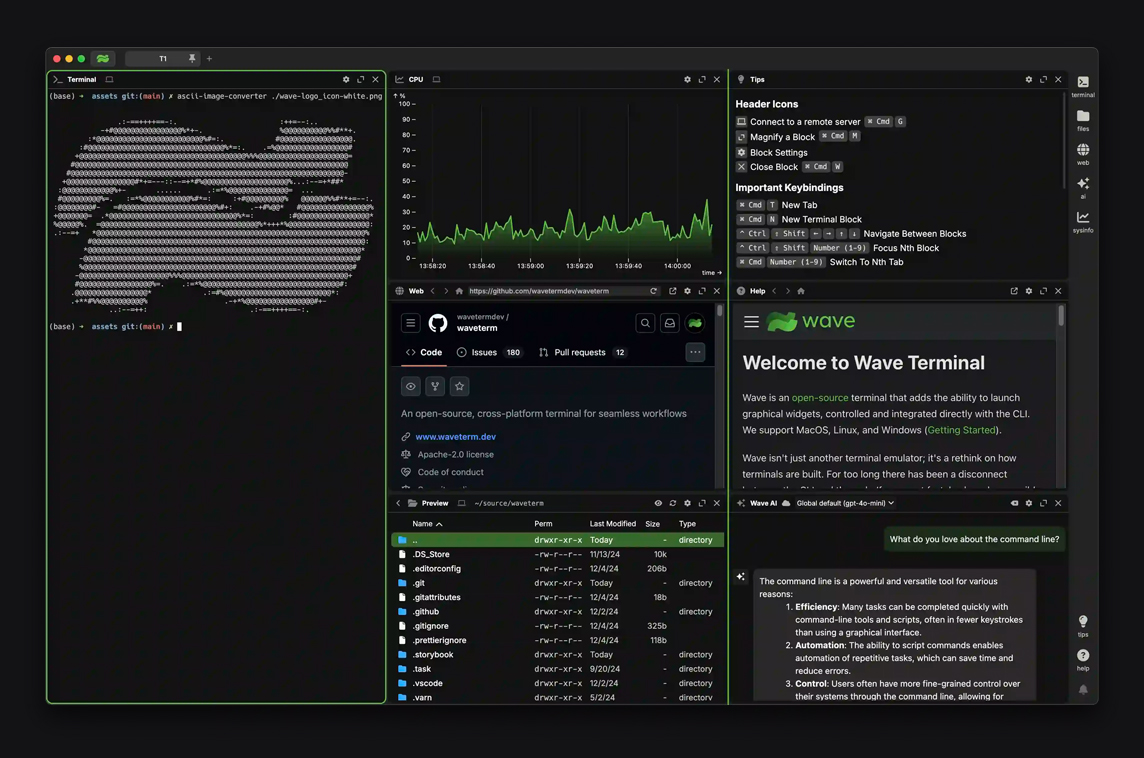Sort the Preview listing by Size column
This screenshot has height=758, width=1144.
652,524
